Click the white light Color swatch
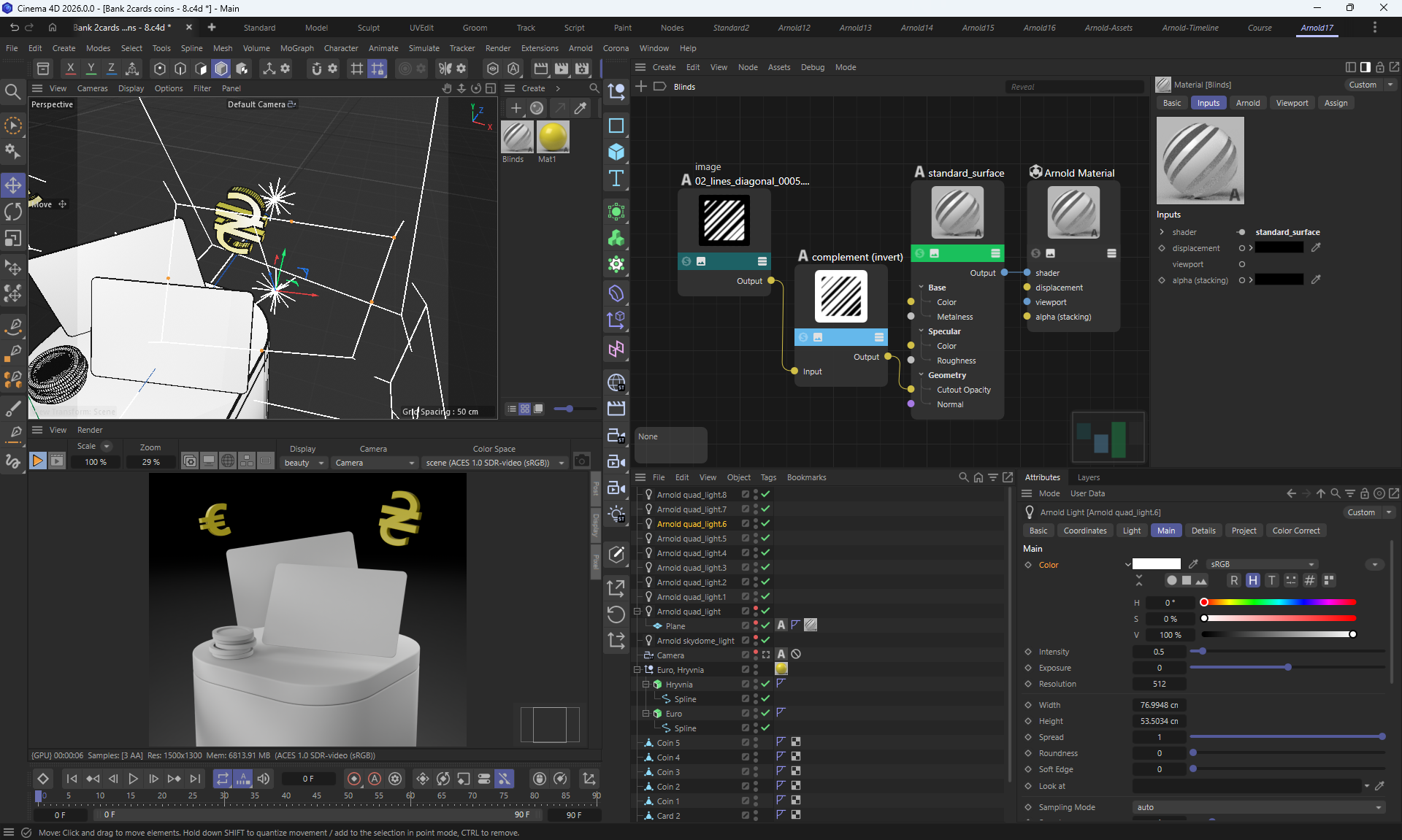 pos(1156,564)
